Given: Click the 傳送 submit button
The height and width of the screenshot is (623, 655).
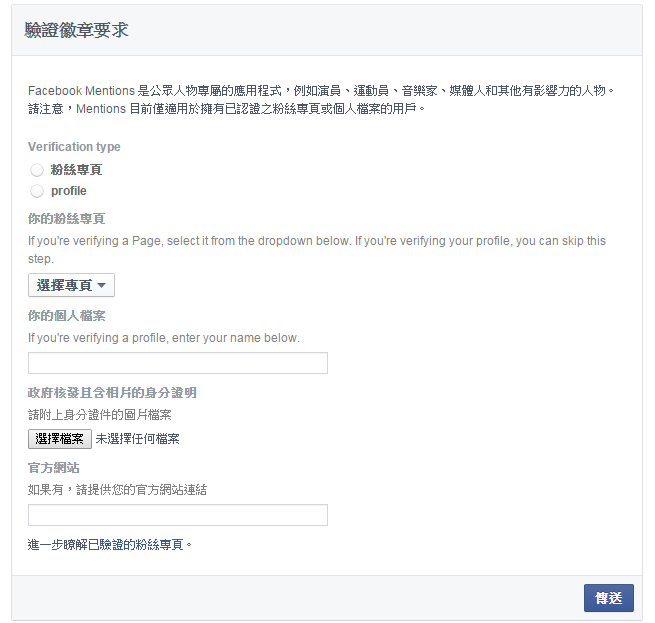Looking at the screenshot, I should [609, 598].
